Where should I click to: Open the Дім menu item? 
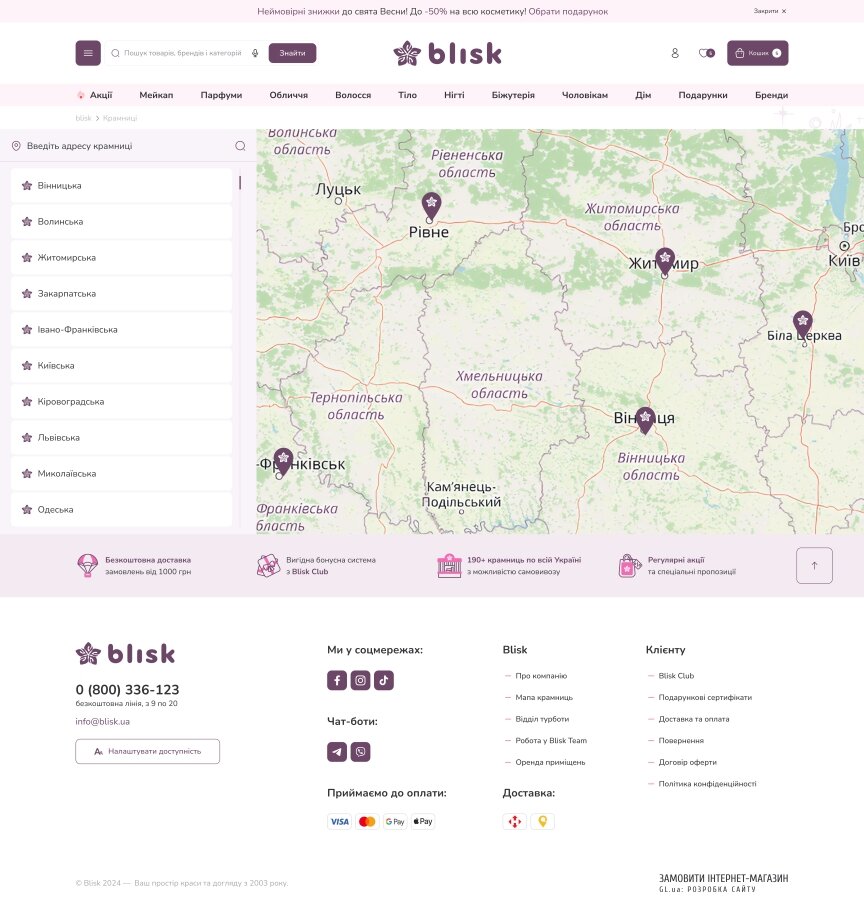[x=643, y=95]
